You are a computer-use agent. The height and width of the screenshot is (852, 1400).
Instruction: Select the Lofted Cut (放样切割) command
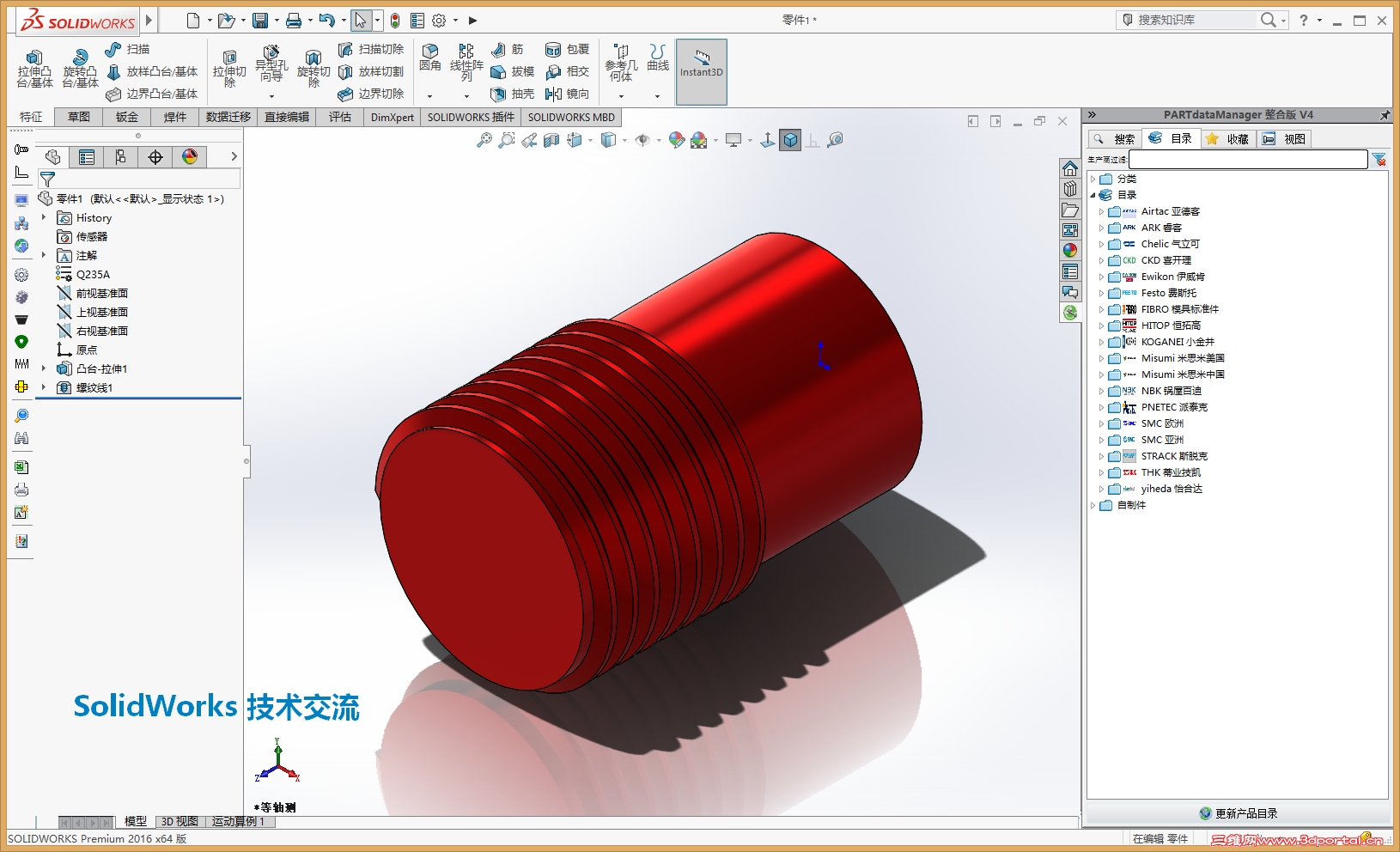tap(371, 72)
